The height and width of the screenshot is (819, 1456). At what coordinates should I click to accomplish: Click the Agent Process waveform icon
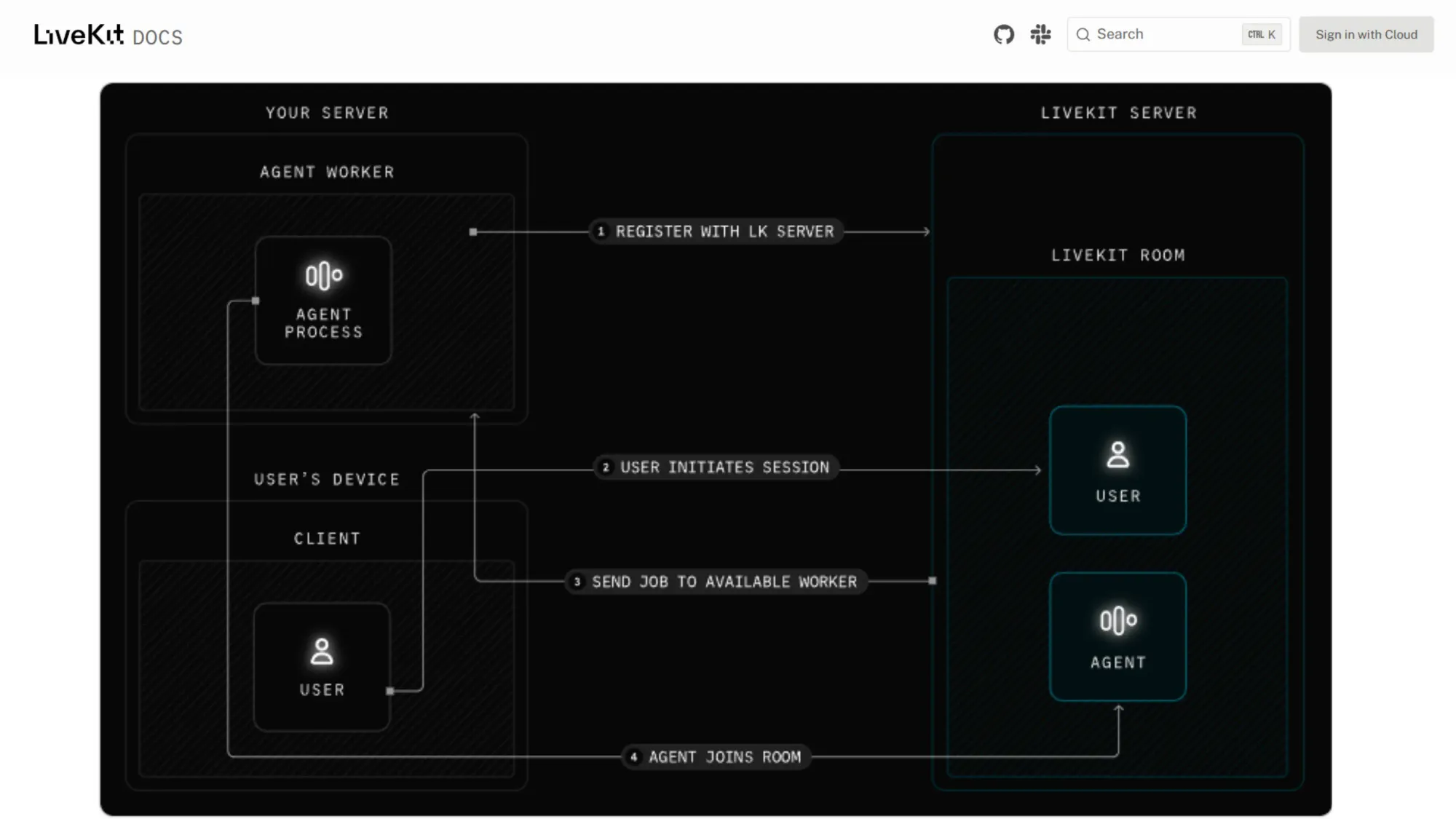pyautogui.click(x=323, y=275)
